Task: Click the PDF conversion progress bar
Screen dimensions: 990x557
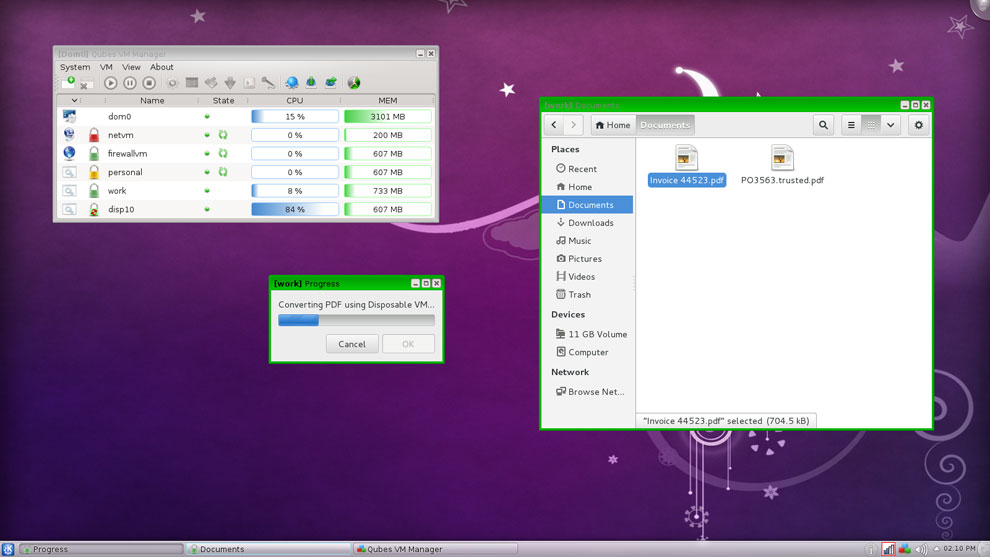Action: (x=356, y=320)
